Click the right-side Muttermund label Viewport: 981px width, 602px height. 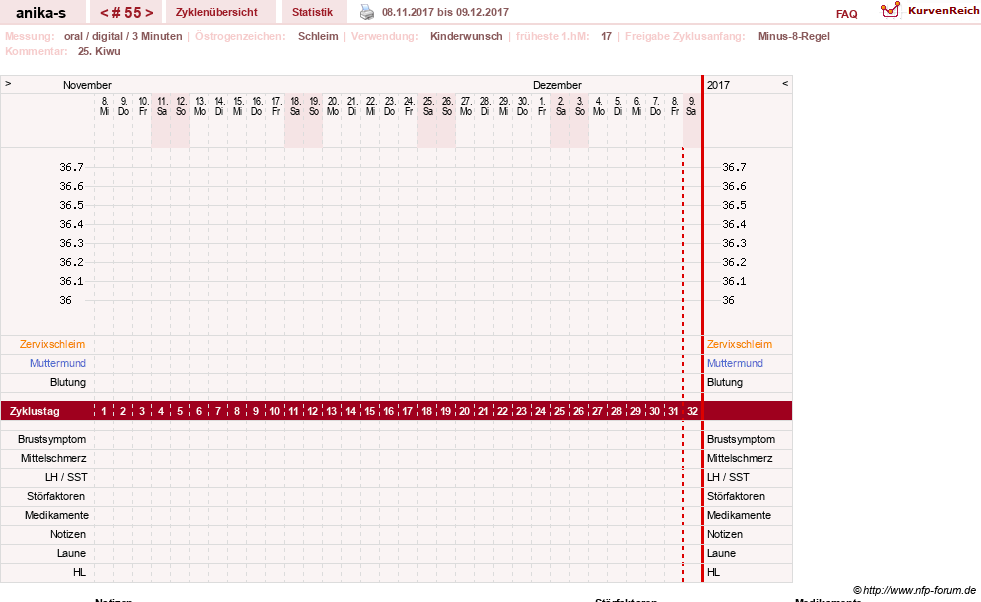tap(734, 363)
